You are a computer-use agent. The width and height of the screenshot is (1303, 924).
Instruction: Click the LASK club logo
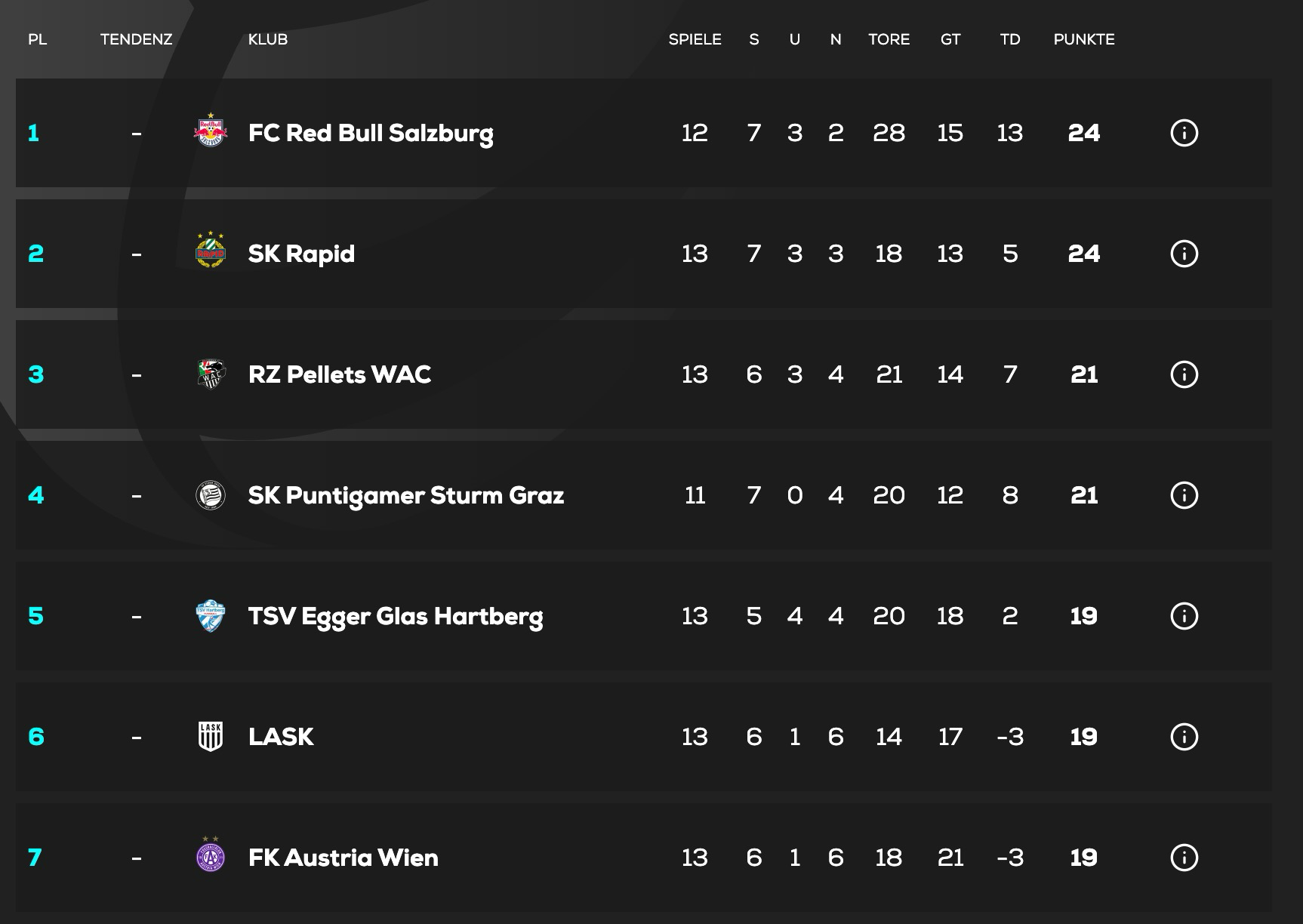(211, 737)
